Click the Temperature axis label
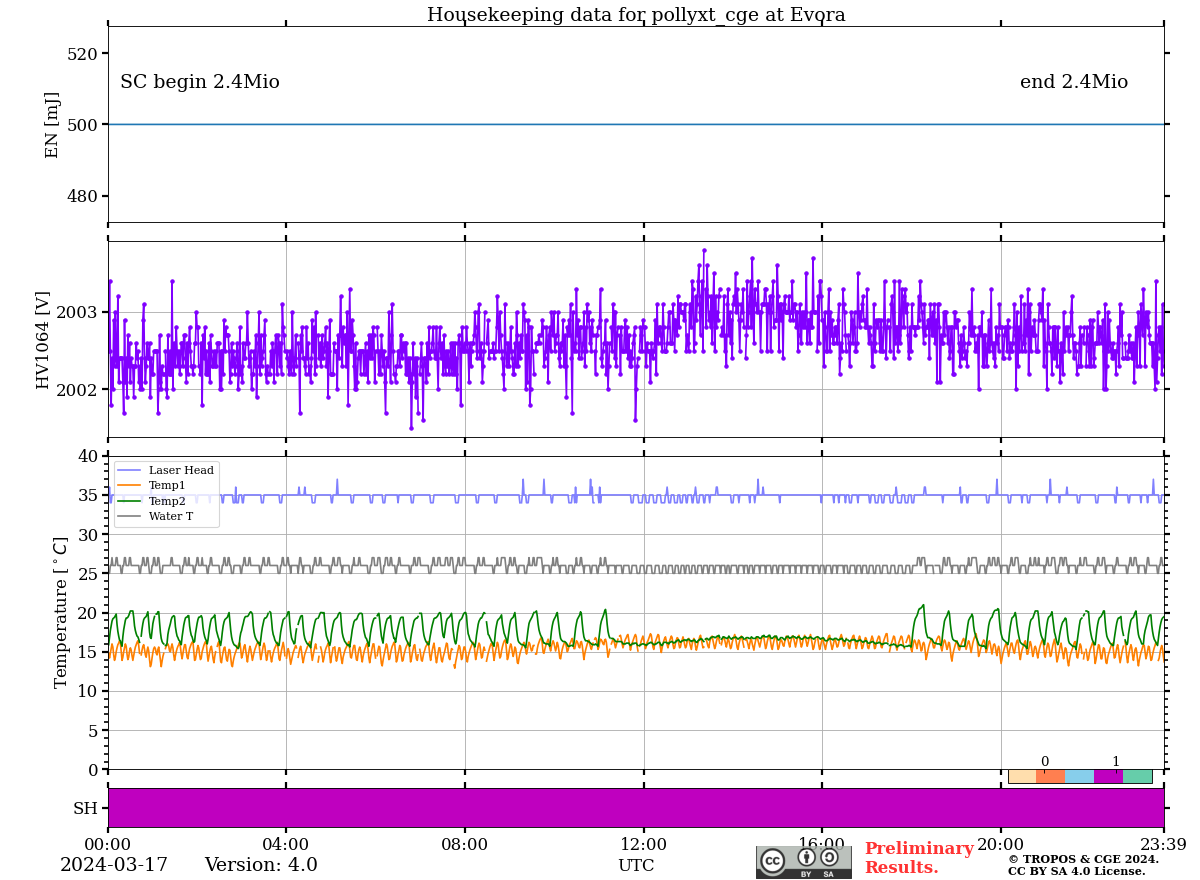Screen dimensions: 1200x880 coord(61,612)
